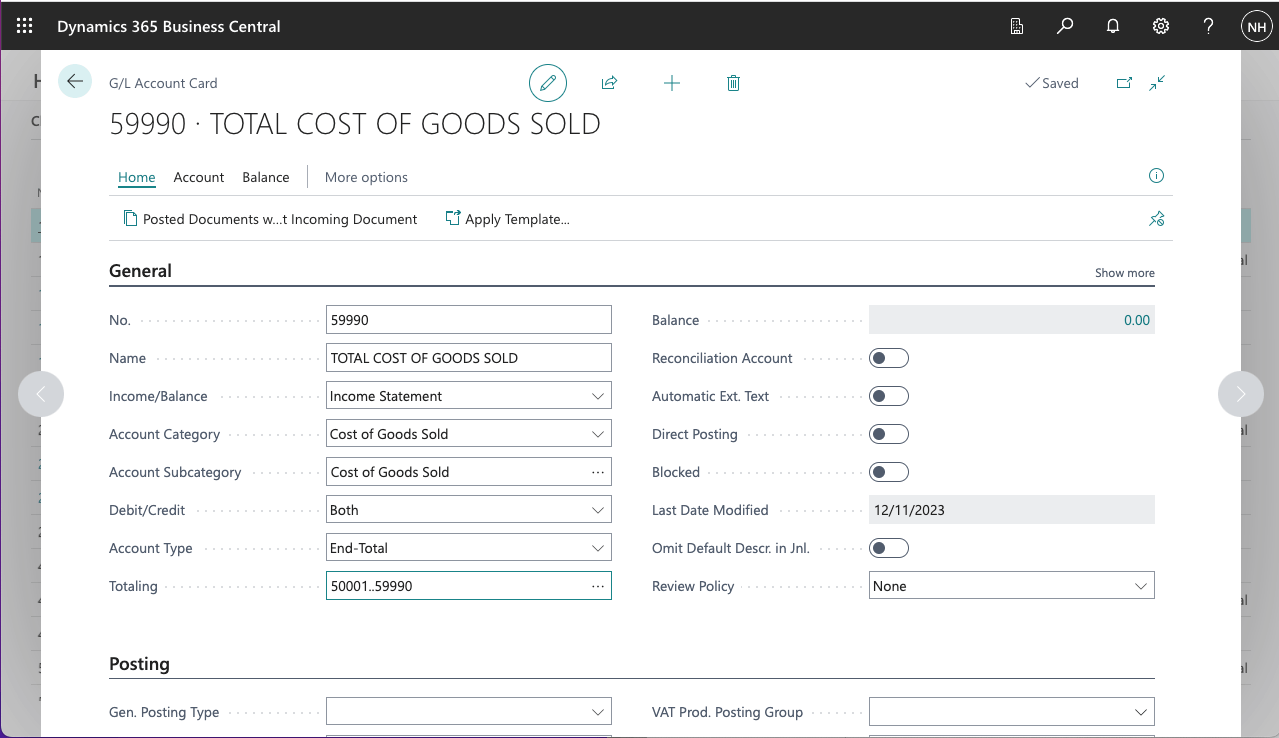Open card in new window icon
The width and height of the screenshot is (1279, 738).
(x=1124, y=84)
